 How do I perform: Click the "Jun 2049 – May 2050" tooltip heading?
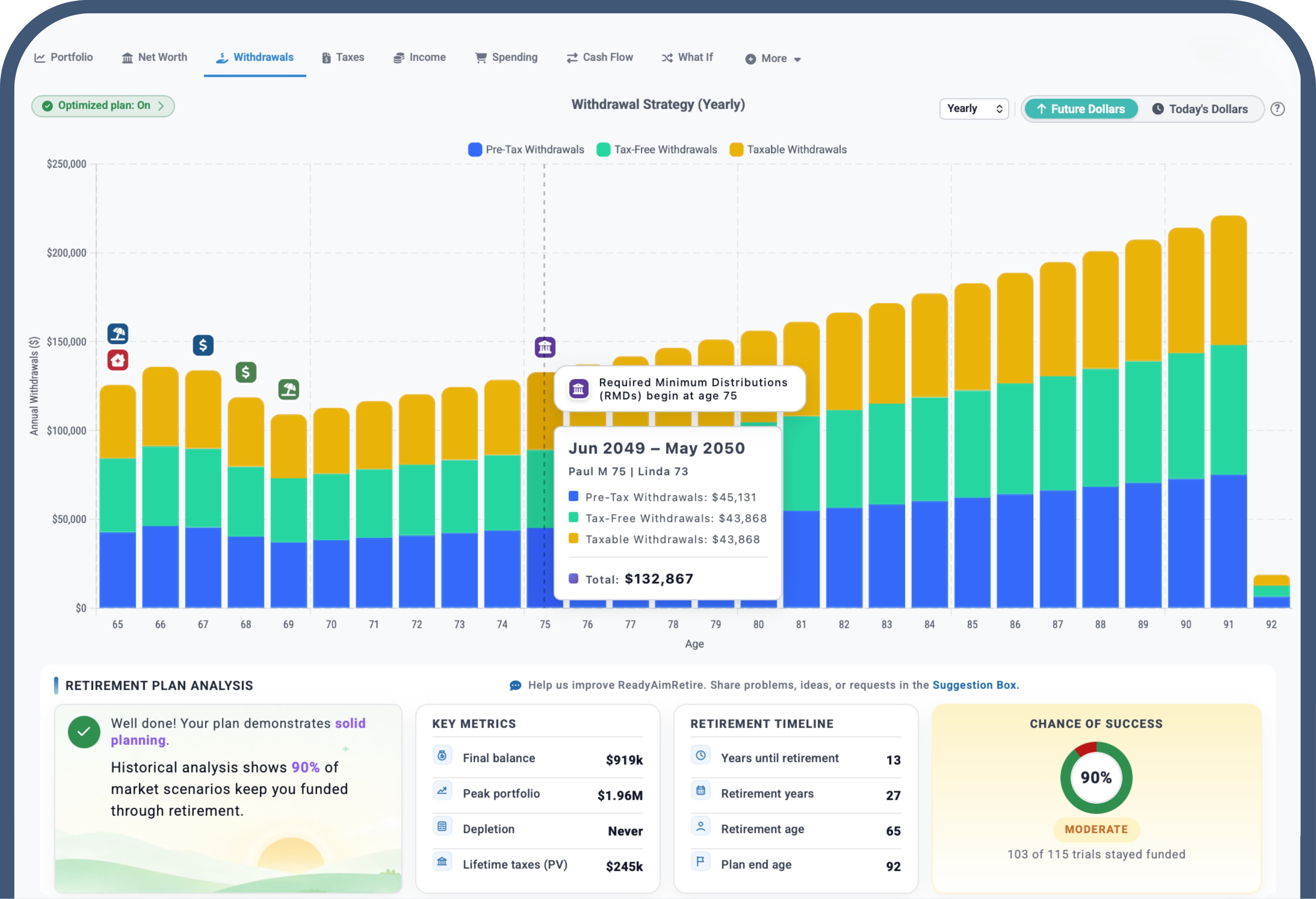(657, 448)
